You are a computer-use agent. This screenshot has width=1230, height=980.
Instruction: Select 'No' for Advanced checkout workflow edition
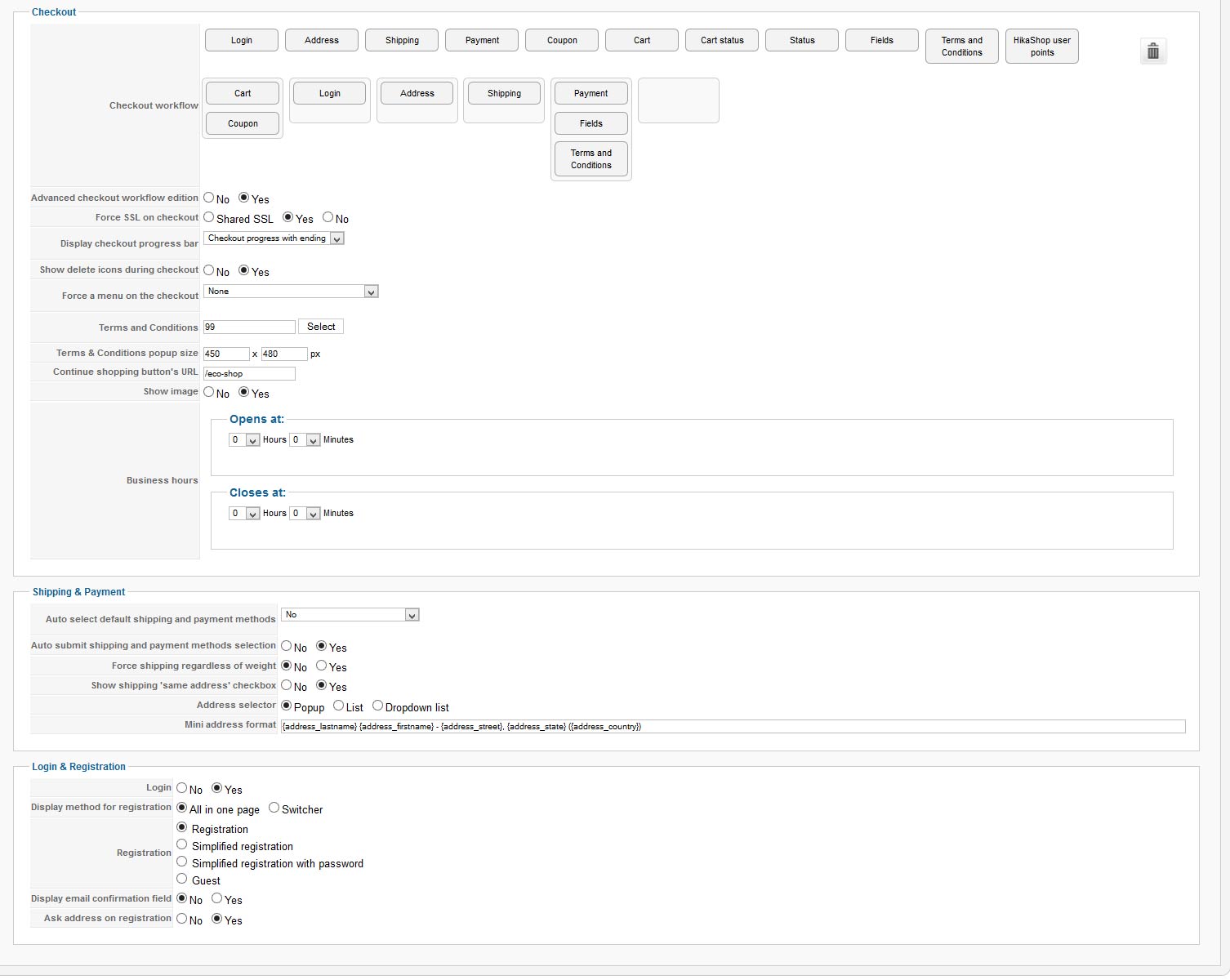209,198
